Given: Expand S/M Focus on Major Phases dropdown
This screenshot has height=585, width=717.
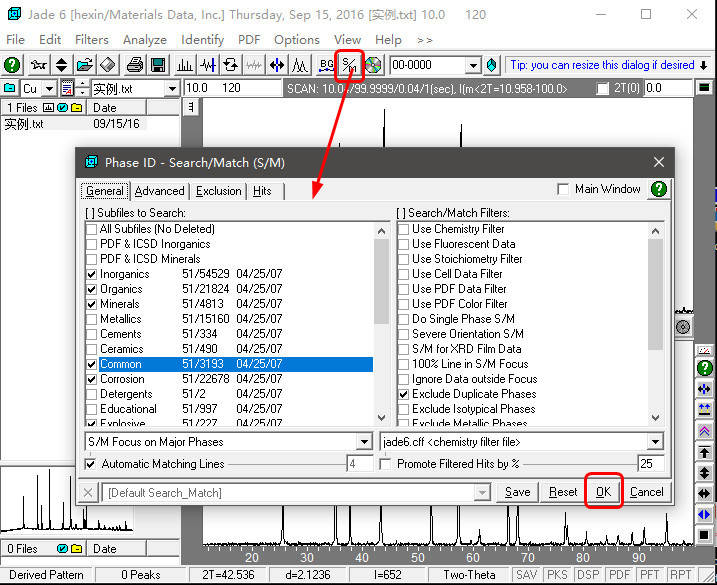Looking at the screenshot, I should pos(364,442).
